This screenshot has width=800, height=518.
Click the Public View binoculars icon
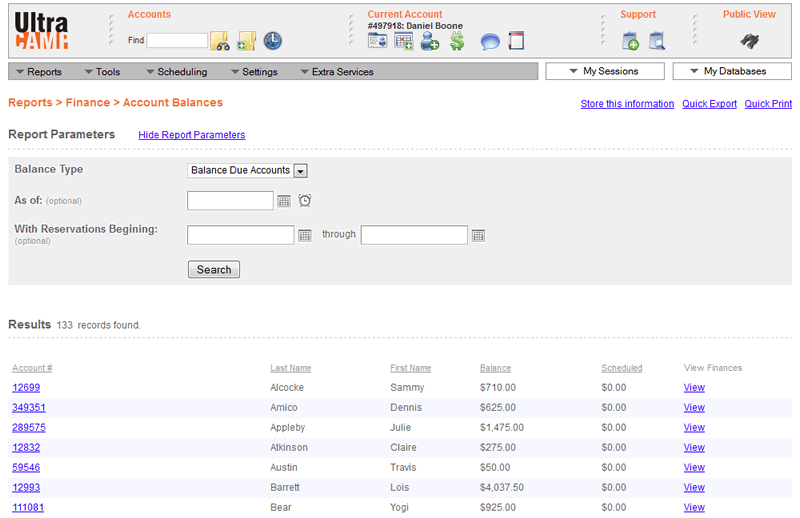(749, 41)
